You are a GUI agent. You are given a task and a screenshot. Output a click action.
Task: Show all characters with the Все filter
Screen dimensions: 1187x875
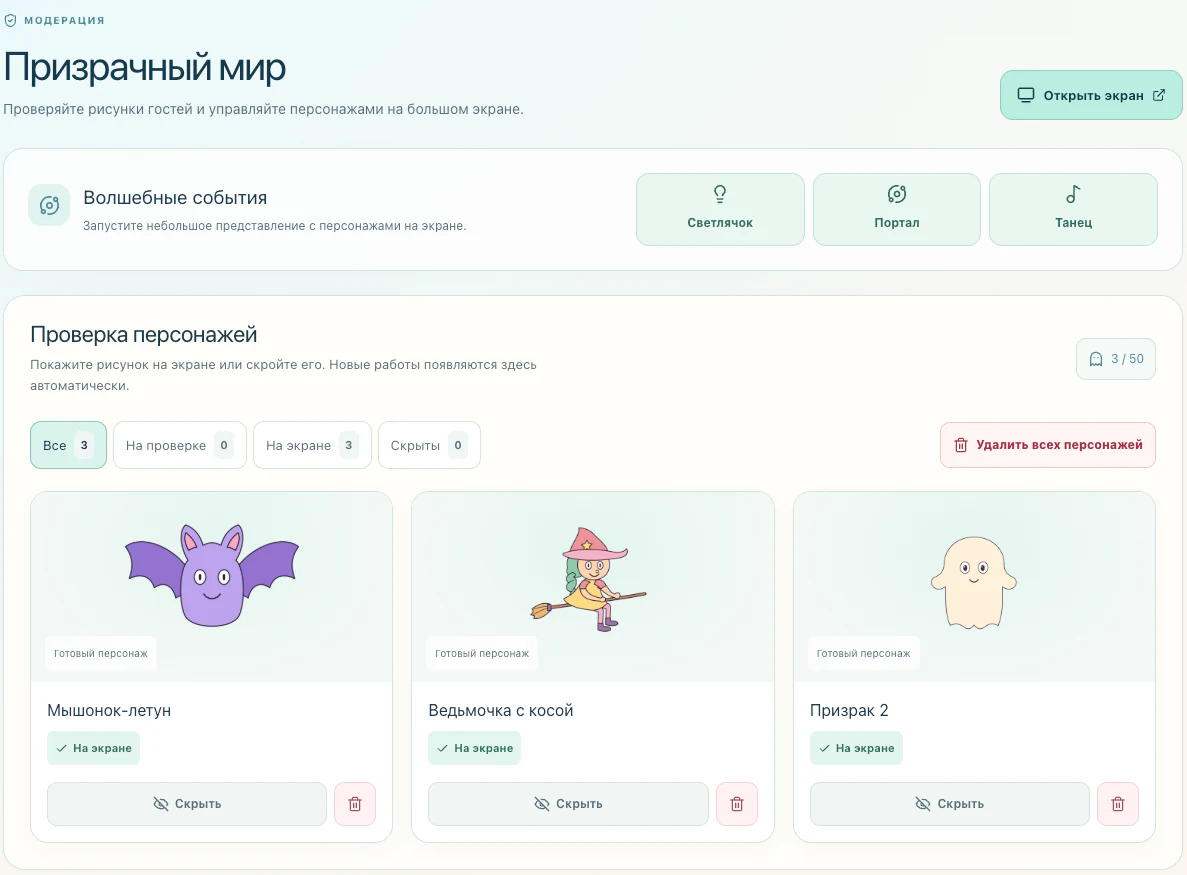pyautogui.click(x=68, y=445)
